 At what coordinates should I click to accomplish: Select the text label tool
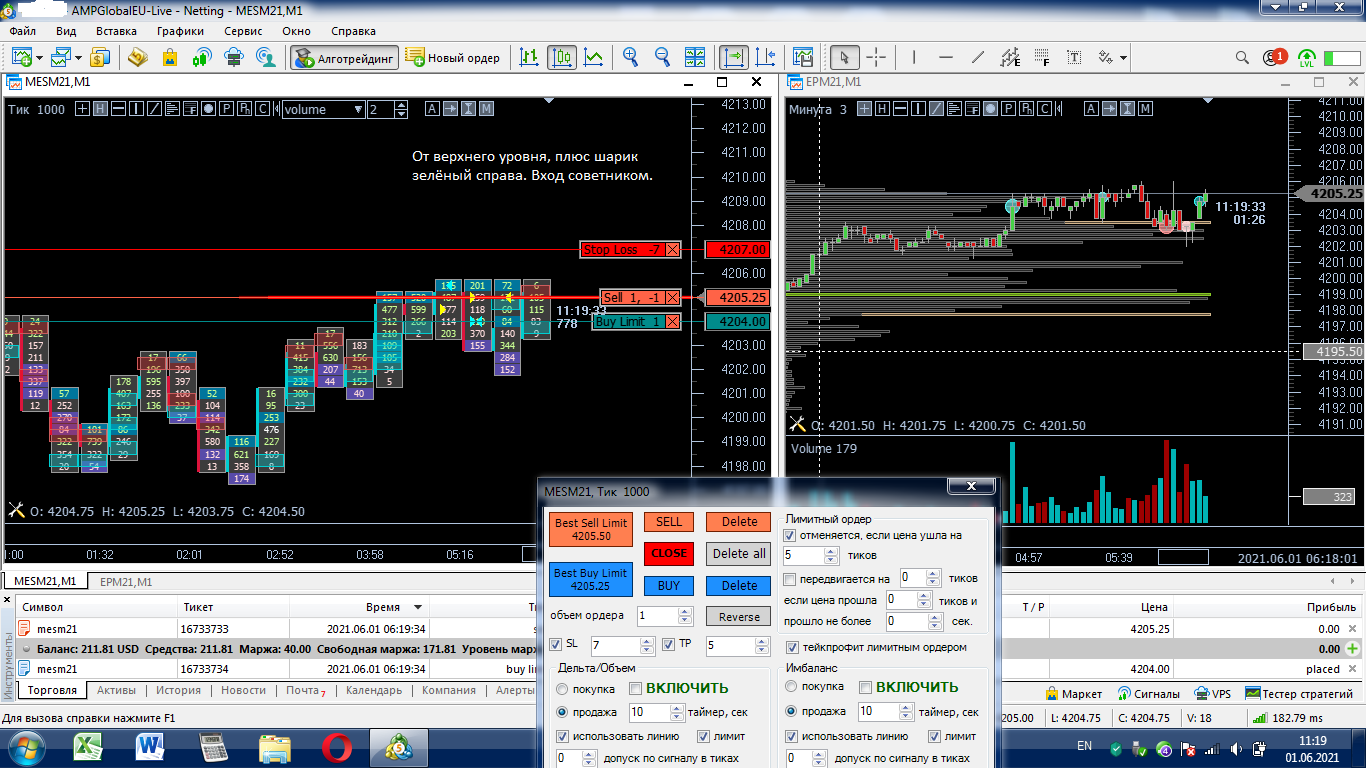[1075, 57]
